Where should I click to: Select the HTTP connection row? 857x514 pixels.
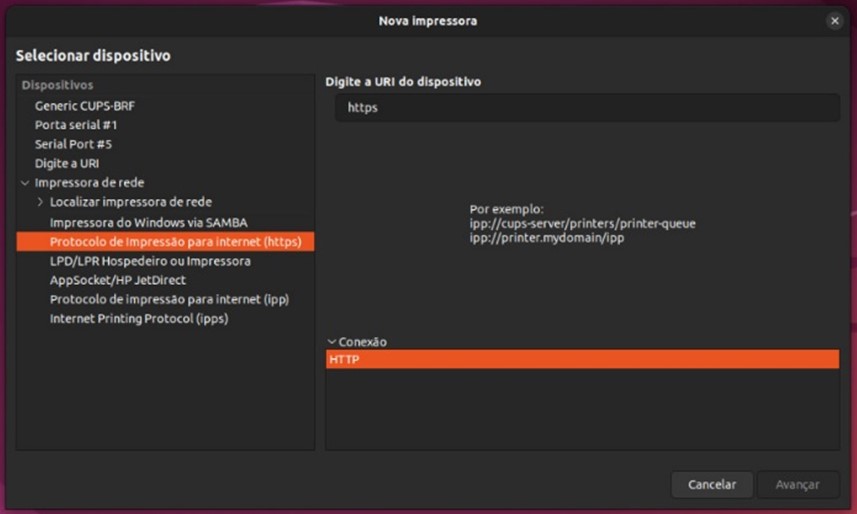[x=582, y=359]
